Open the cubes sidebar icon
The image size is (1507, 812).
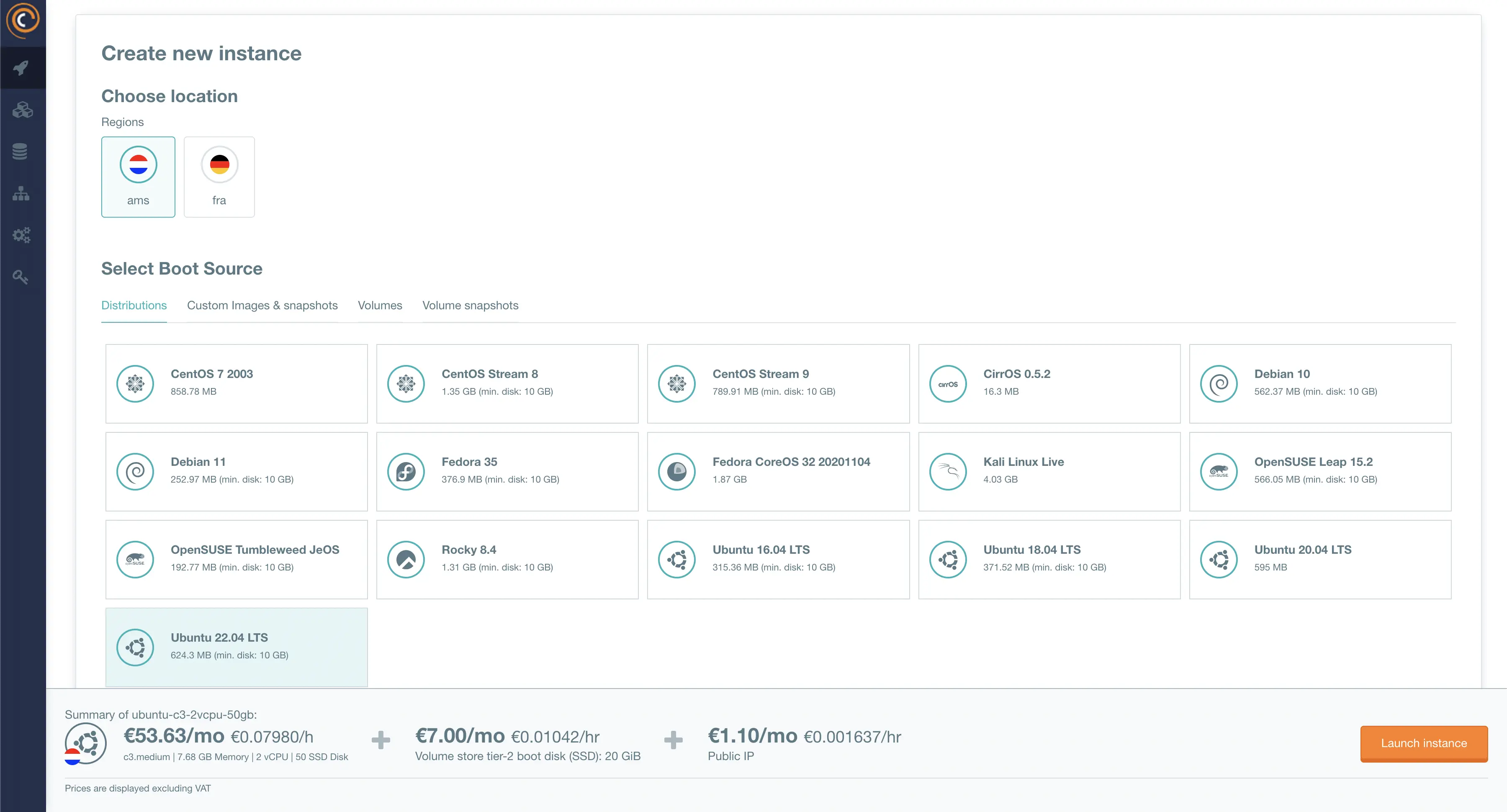[x=22, y=110]
